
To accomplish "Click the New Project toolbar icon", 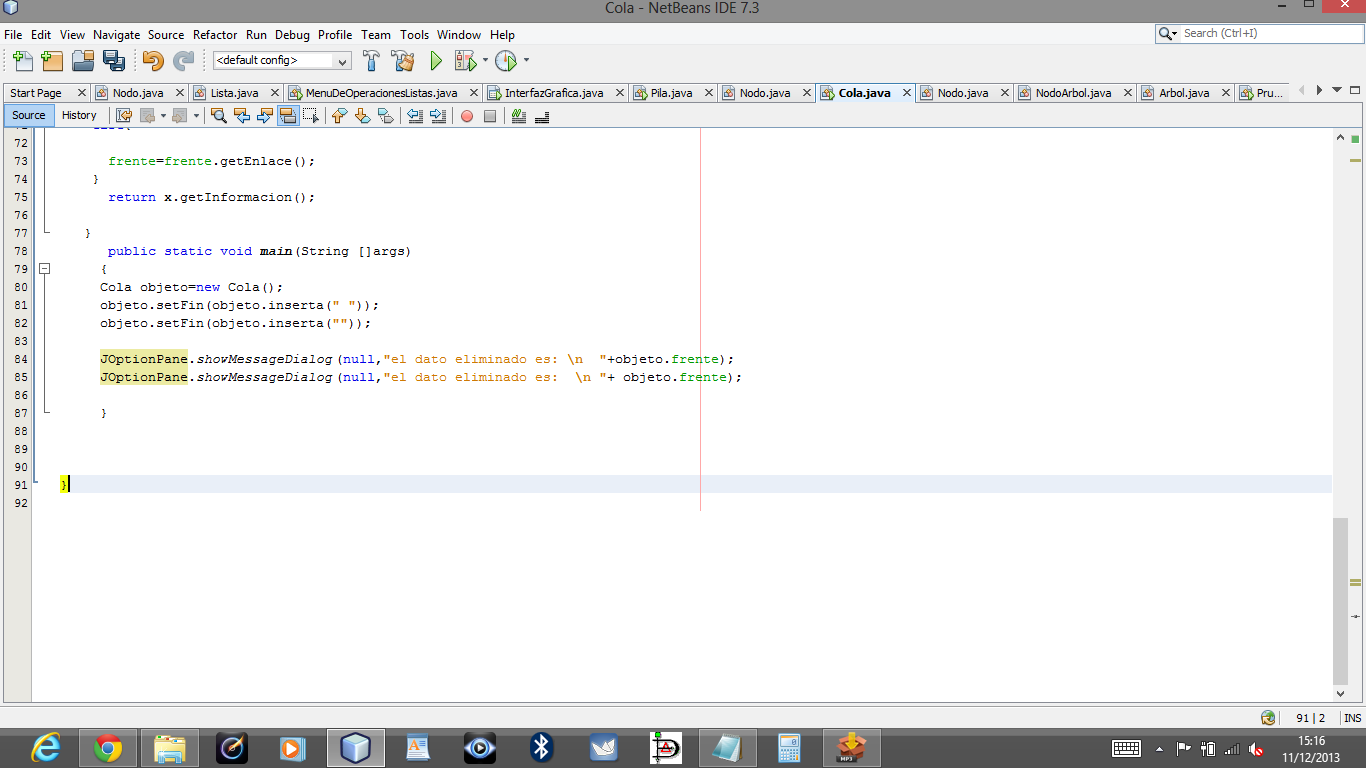I will (x=52, y=61).
